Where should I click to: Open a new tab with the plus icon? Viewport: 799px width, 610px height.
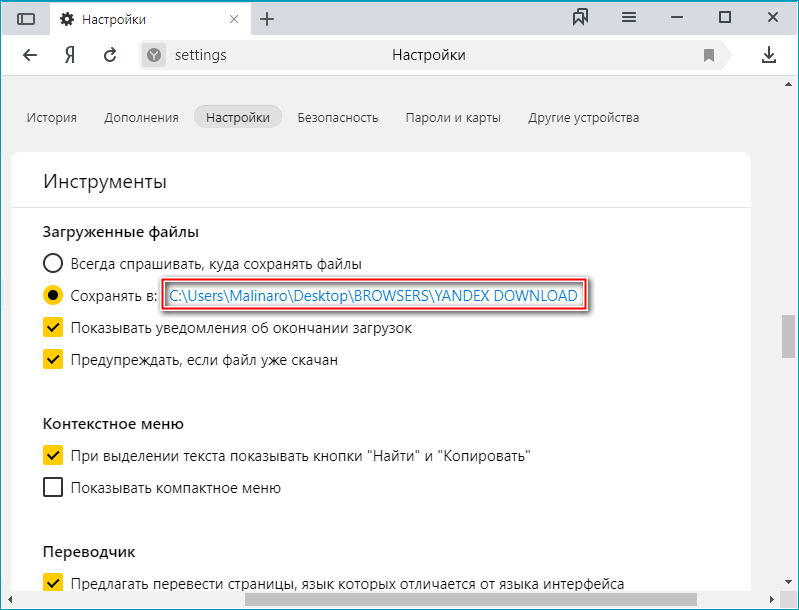point(267,19)
